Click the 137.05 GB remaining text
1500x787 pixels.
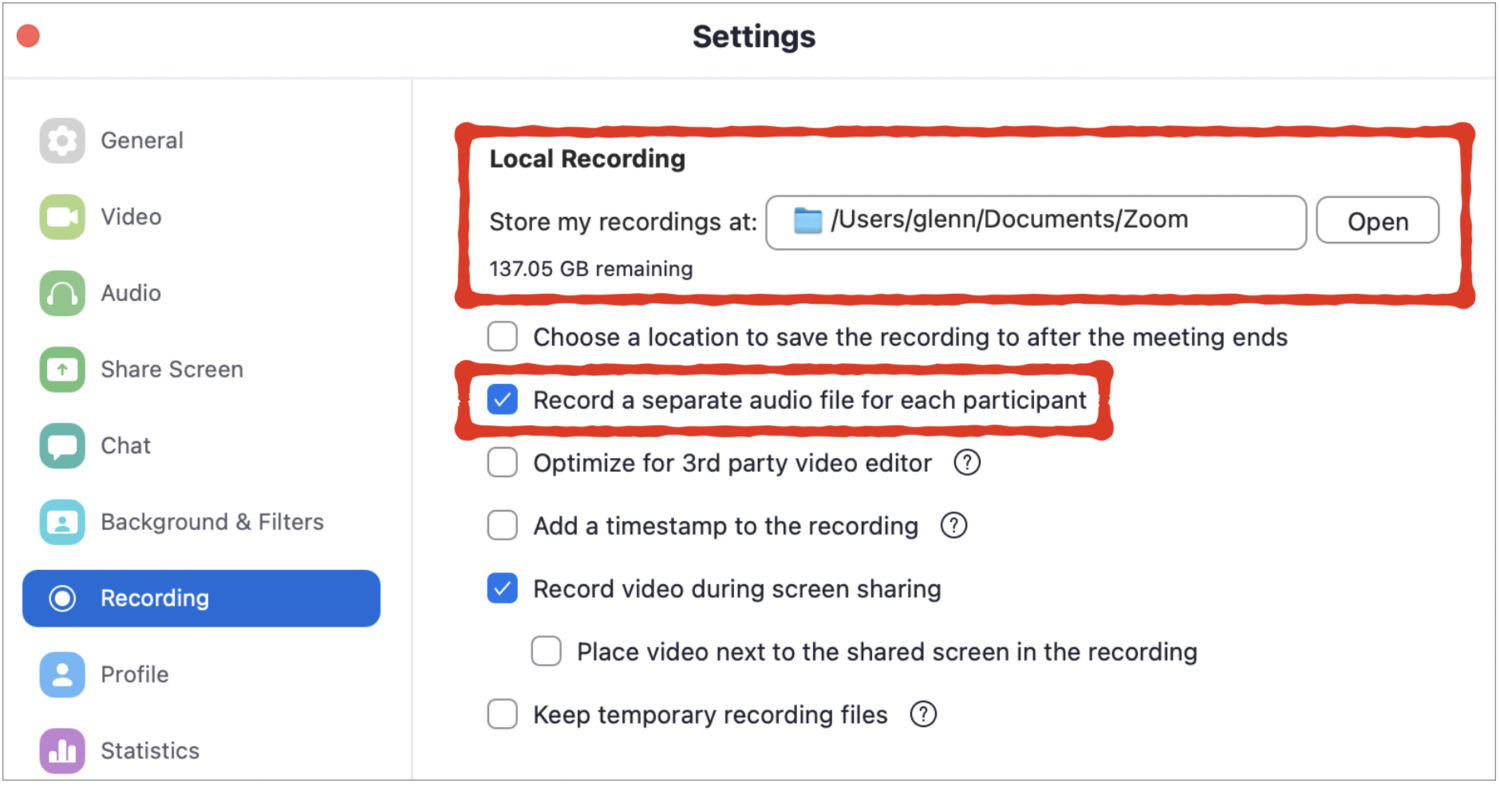click(590, 269)
